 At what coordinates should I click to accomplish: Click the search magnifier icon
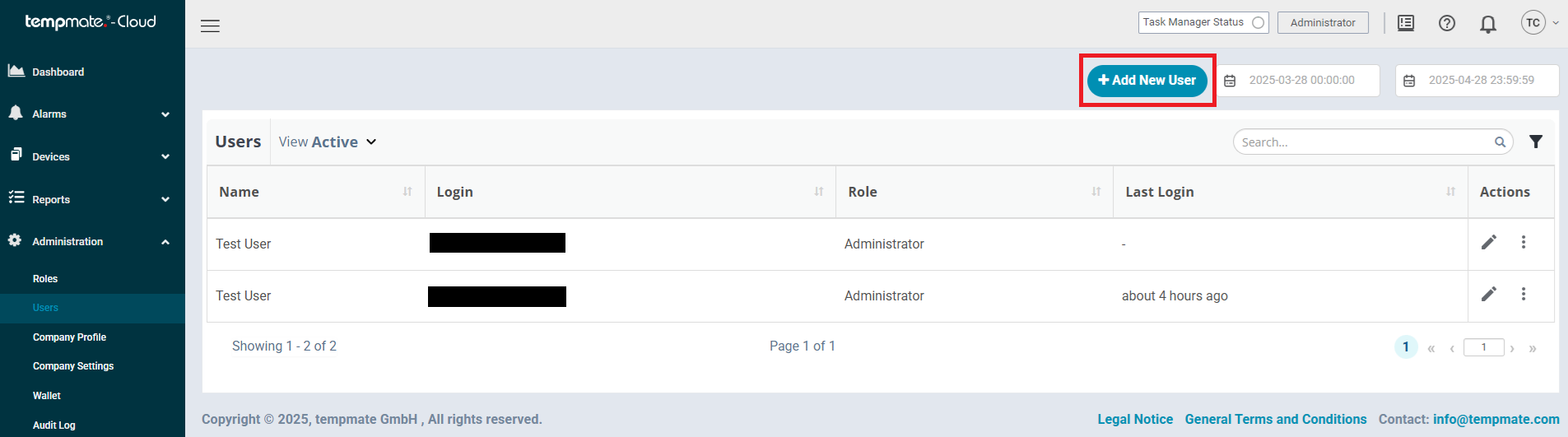1500,142
